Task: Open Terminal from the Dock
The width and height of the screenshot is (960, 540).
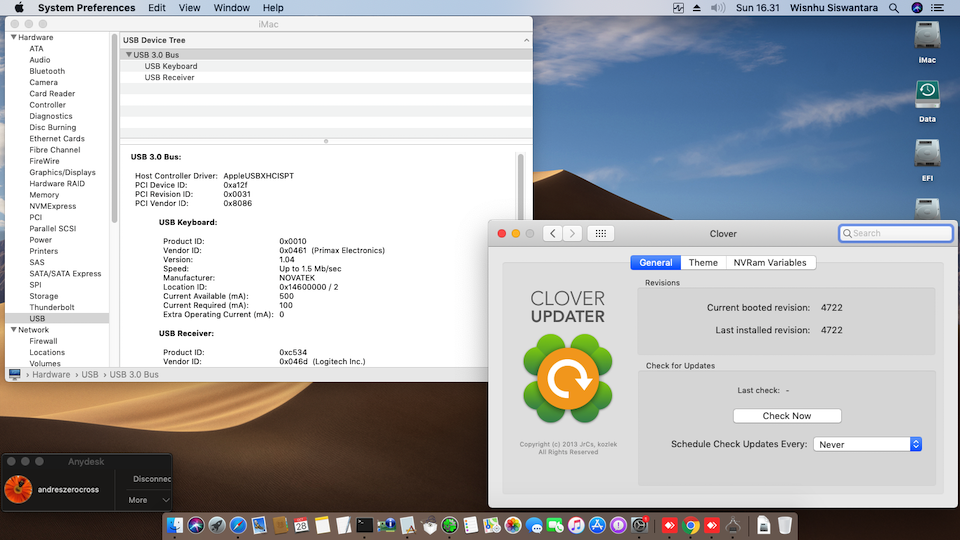Action: 366,524
